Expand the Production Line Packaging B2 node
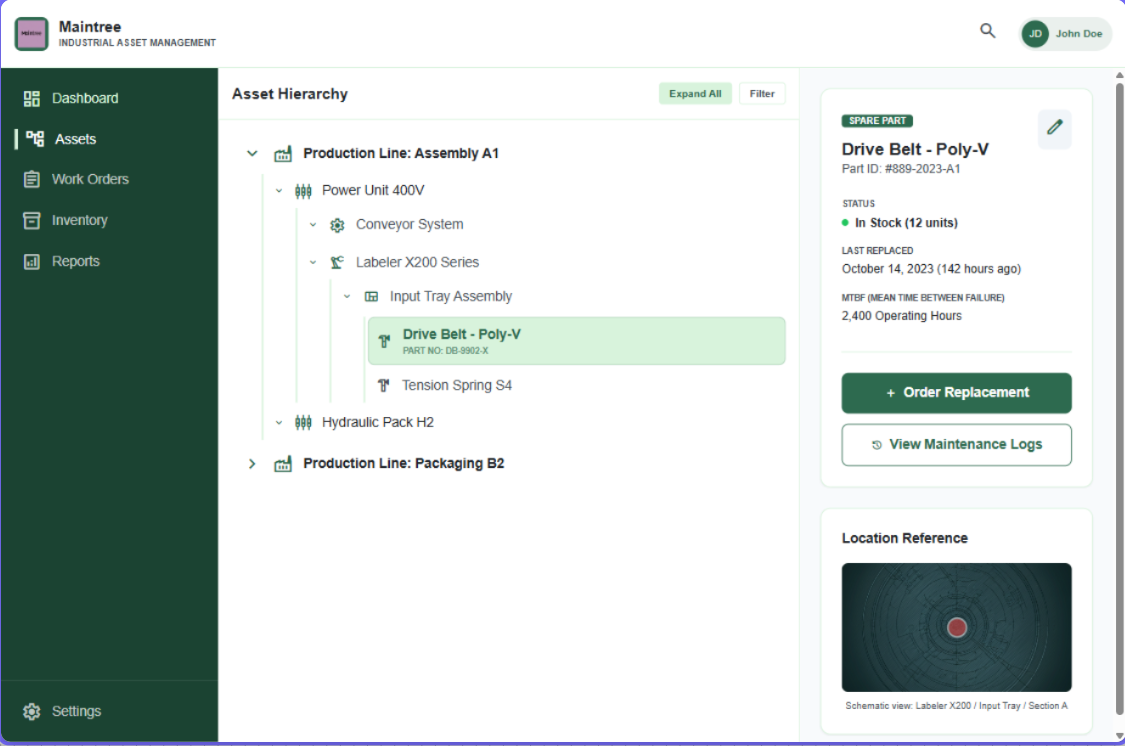 coord(252,463)
